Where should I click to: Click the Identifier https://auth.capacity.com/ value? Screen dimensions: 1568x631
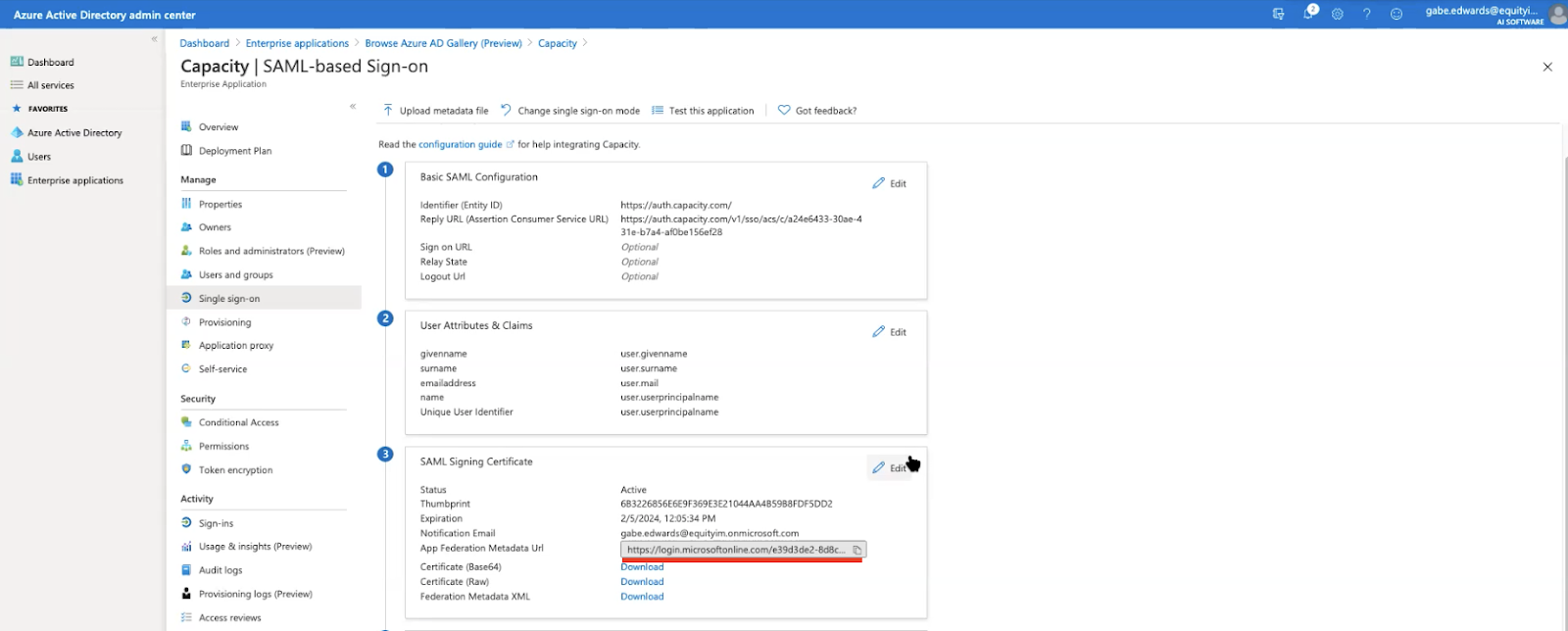tap(676, 206)
